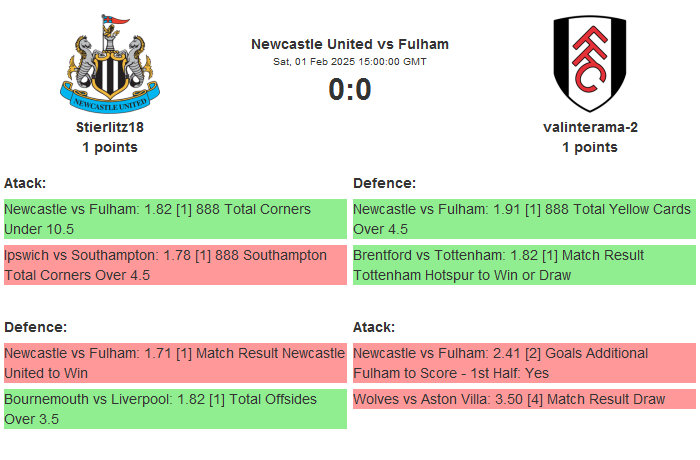Viewport: 700px width, 460px height.
Task: Select the match date and time text
Action: click(350, 62)
